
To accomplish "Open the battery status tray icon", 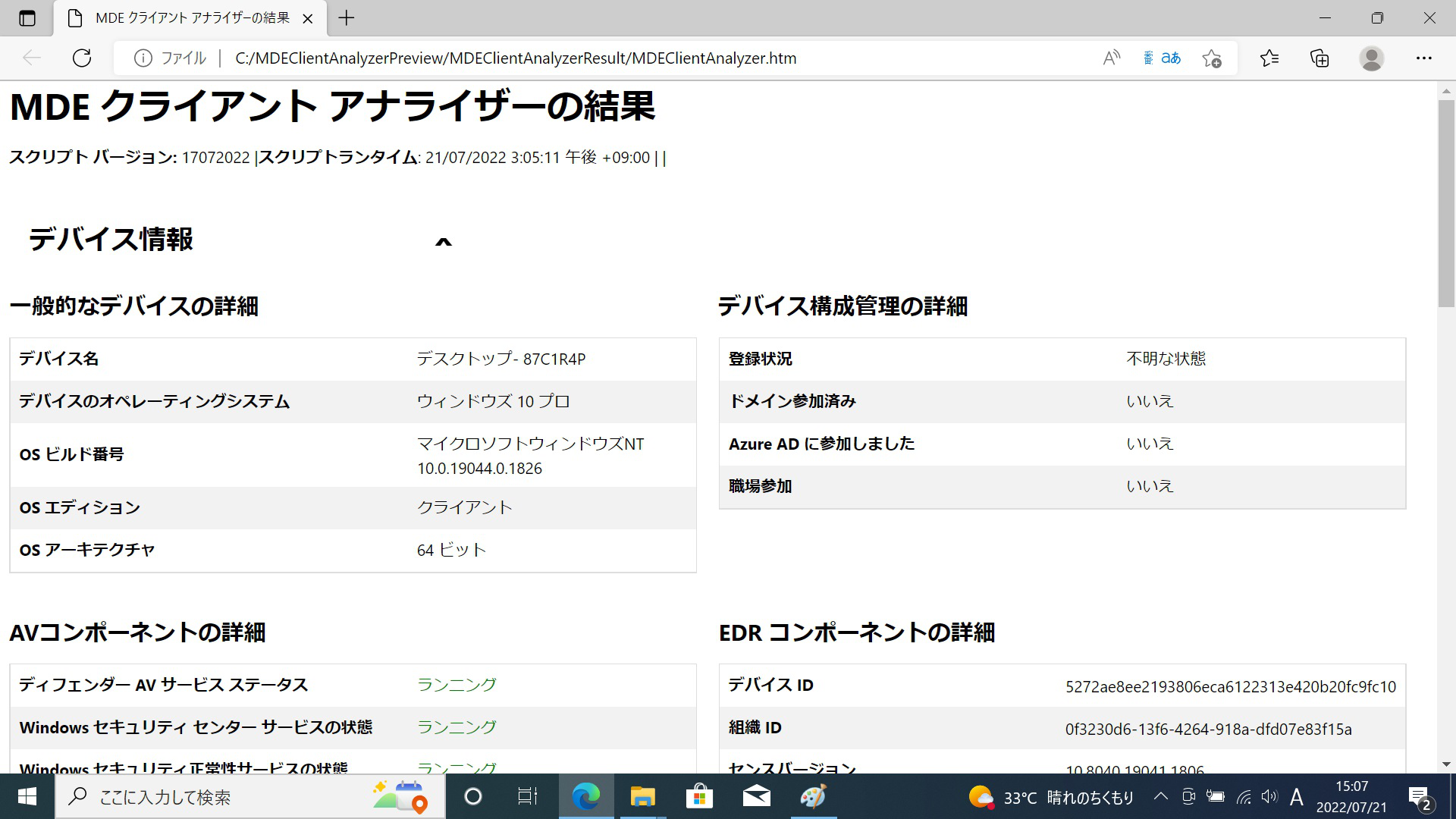I will tap(1216, 796).
